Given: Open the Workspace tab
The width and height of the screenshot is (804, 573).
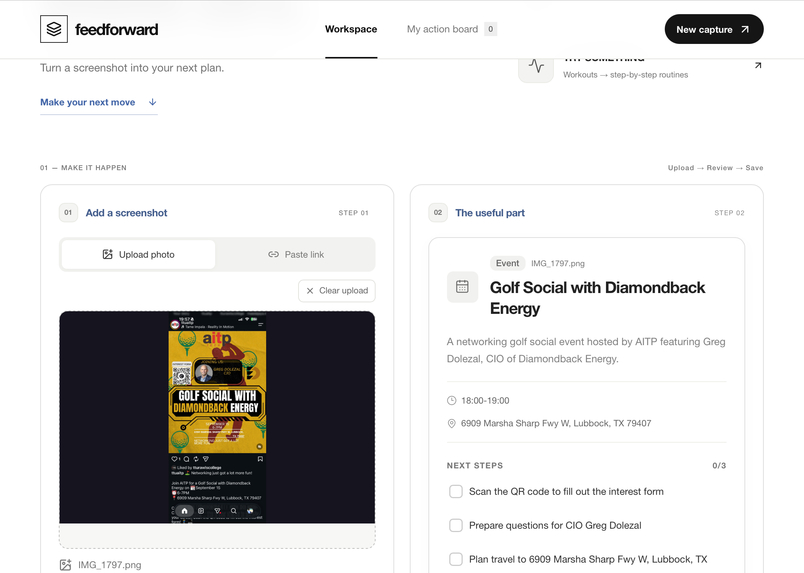Looking at the screenshot, I should click(351, 29).
